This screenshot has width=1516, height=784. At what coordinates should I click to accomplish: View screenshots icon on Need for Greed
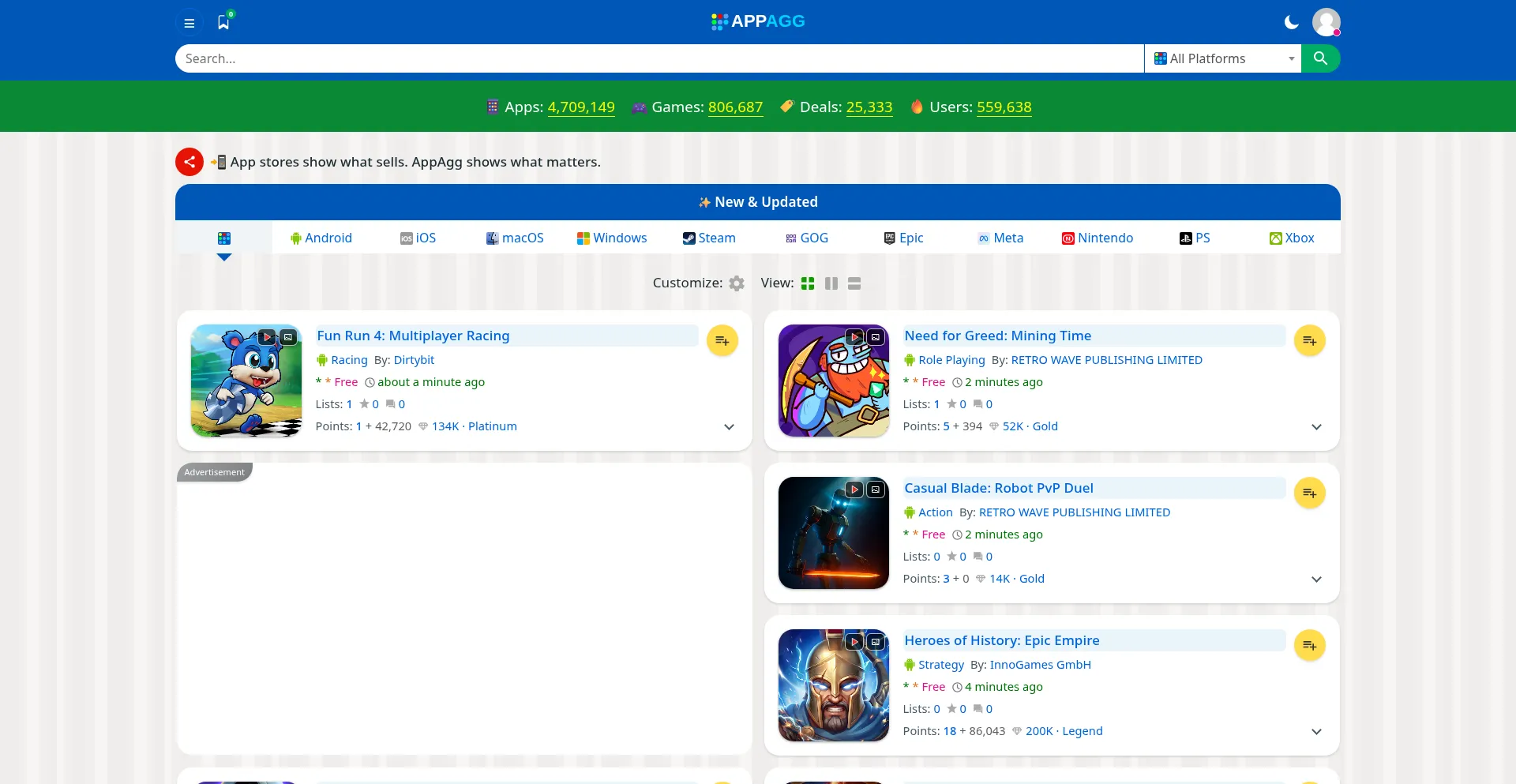[x=876, y=337]
